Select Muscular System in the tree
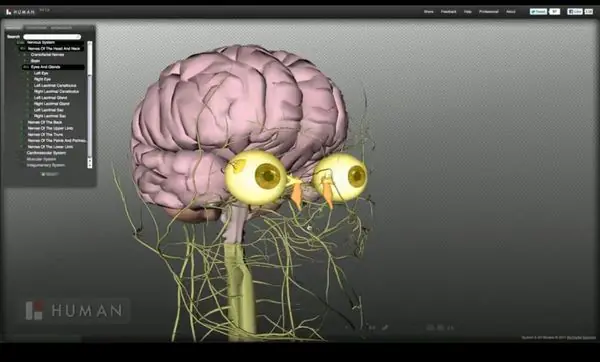 [41, 159]
